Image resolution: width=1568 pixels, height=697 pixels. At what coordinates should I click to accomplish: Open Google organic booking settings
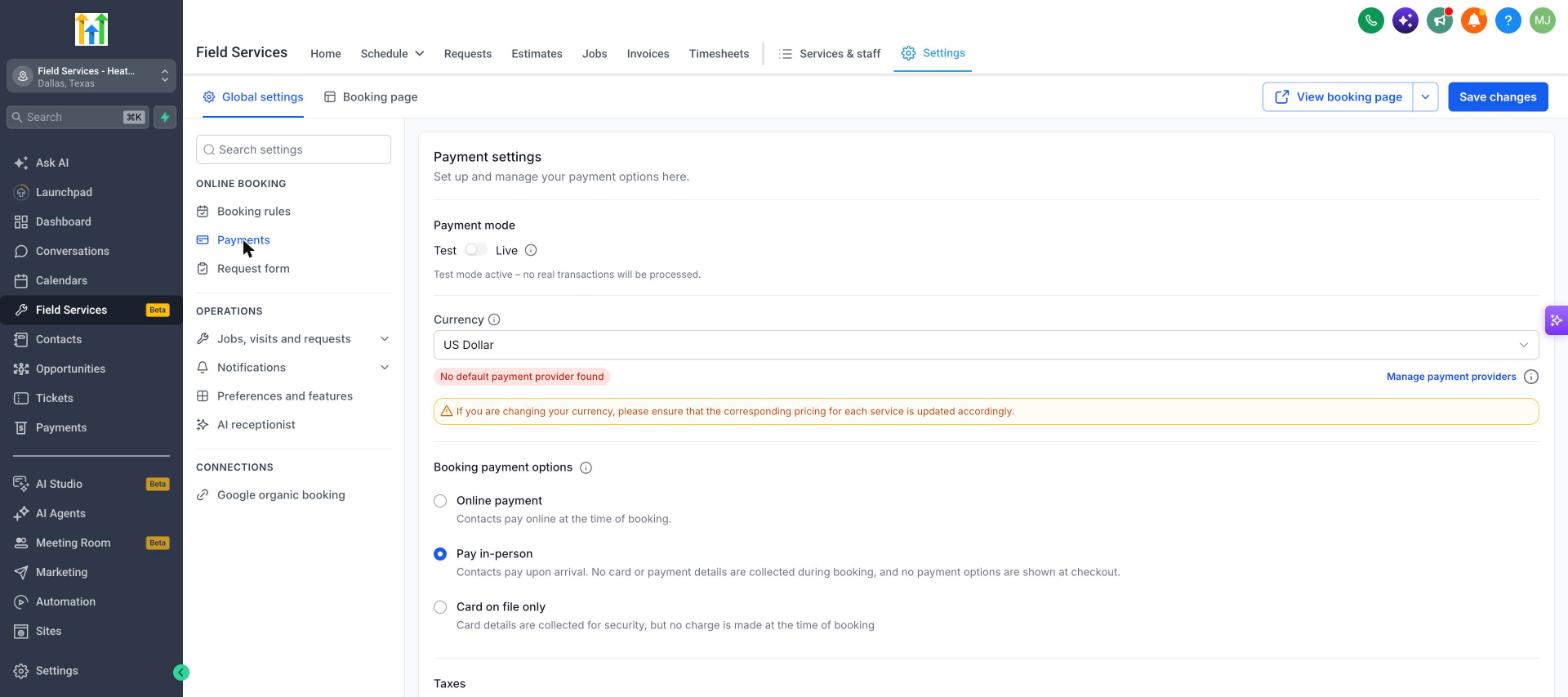coord(280,495)
